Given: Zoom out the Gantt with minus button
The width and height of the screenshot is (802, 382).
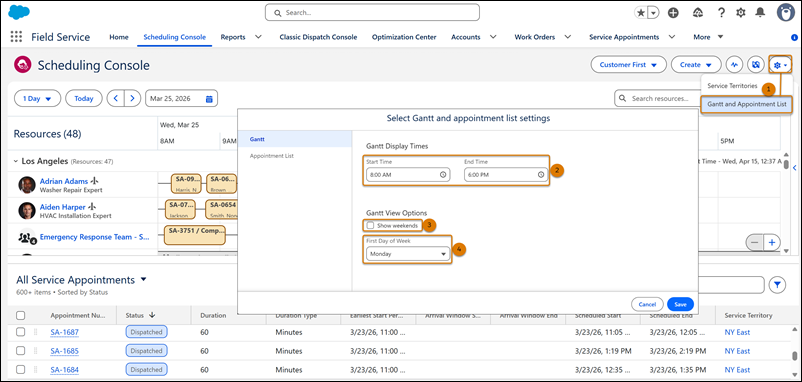Looking at the screenshot, I should (x=755, y=242).
